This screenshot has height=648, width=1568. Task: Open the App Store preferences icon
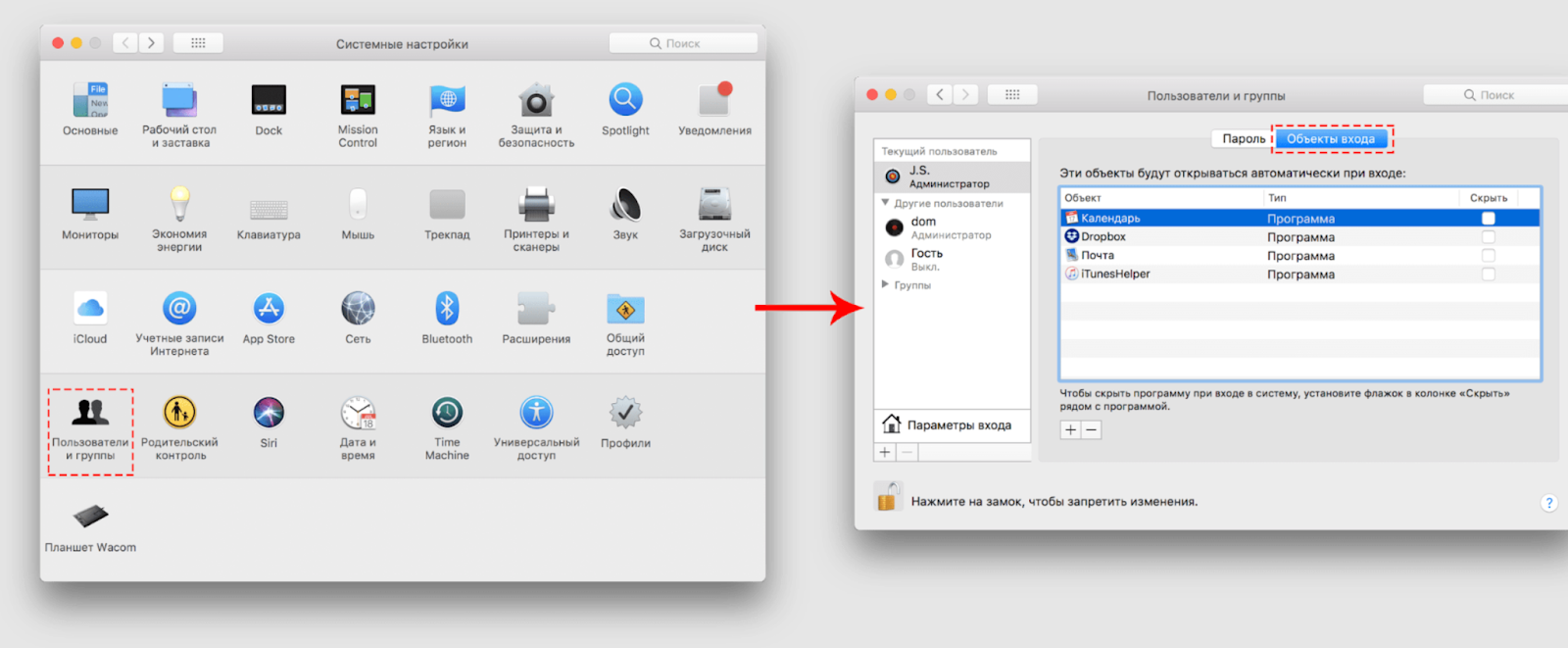coord(269,309)
